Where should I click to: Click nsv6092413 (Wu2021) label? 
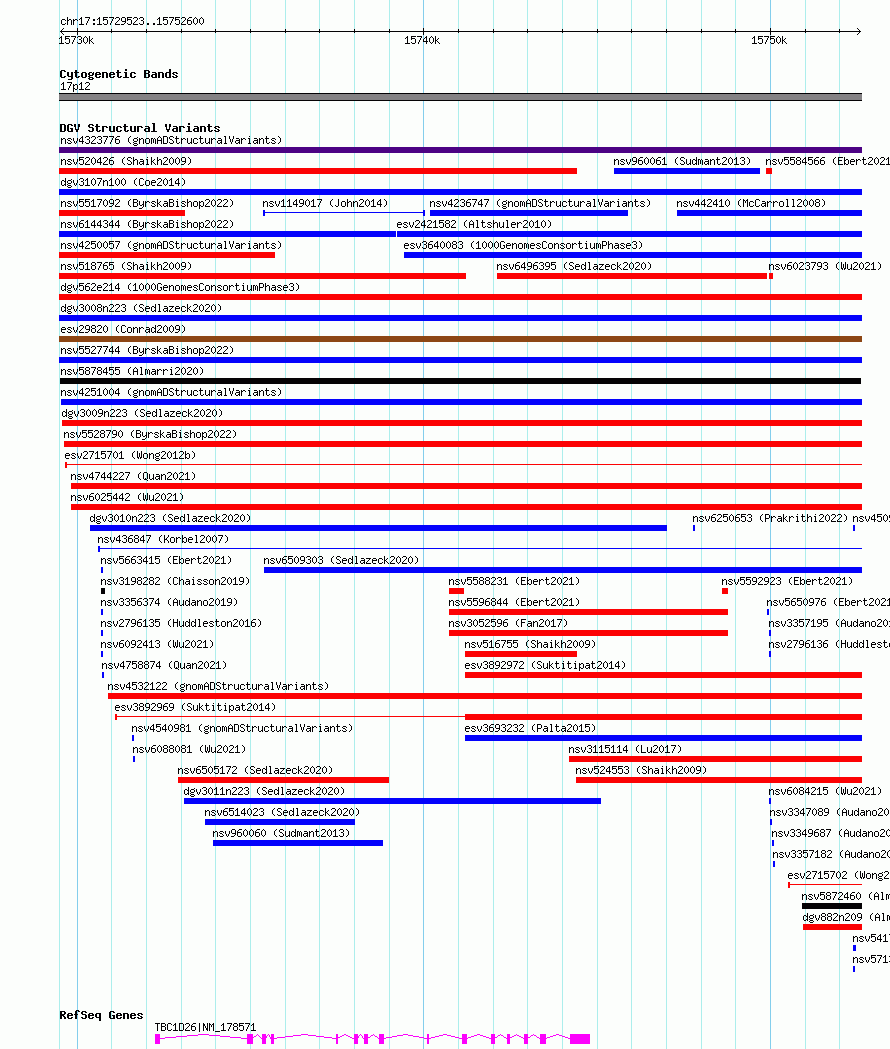coord(157,644)
